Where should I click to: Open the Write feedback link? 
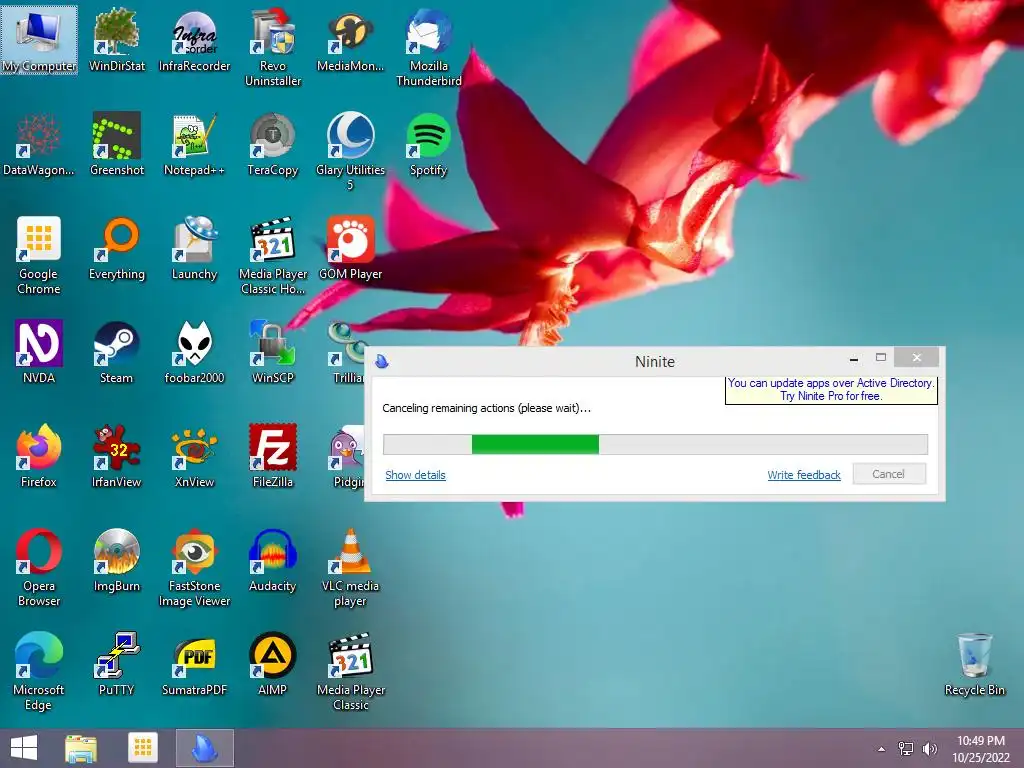point(804,475)
